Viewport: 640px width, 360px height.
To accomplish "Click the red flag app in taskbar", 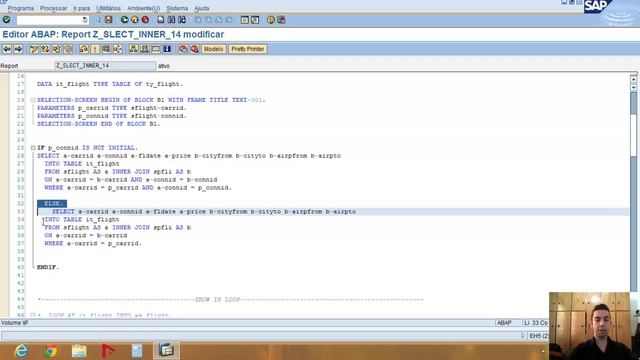I will tap(108, 351).
